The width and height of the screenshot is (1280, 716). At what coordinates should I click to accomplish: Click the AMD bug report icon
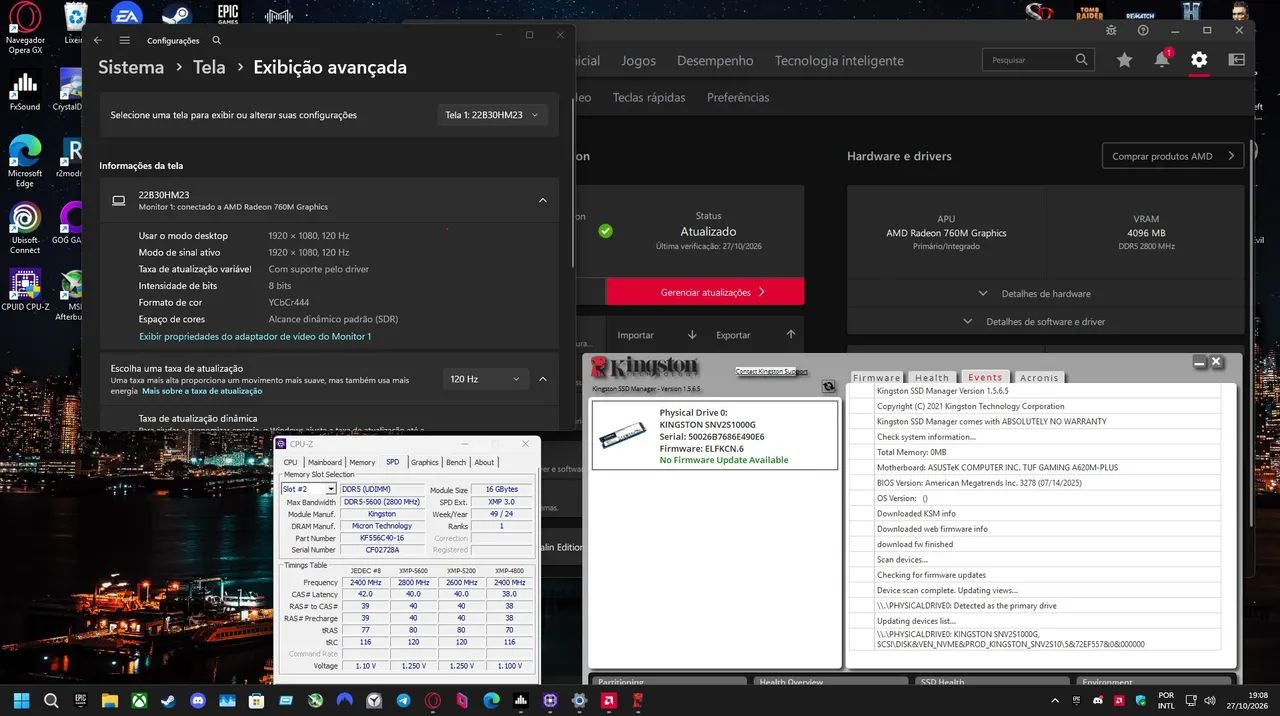click(1111, 30)
